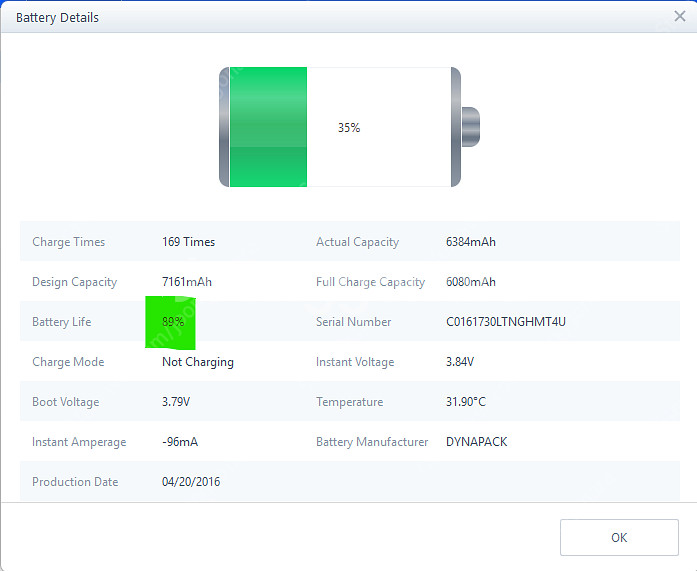Select the 04/20/2016 production date value

pyautogui.click(x=191, y=482)
